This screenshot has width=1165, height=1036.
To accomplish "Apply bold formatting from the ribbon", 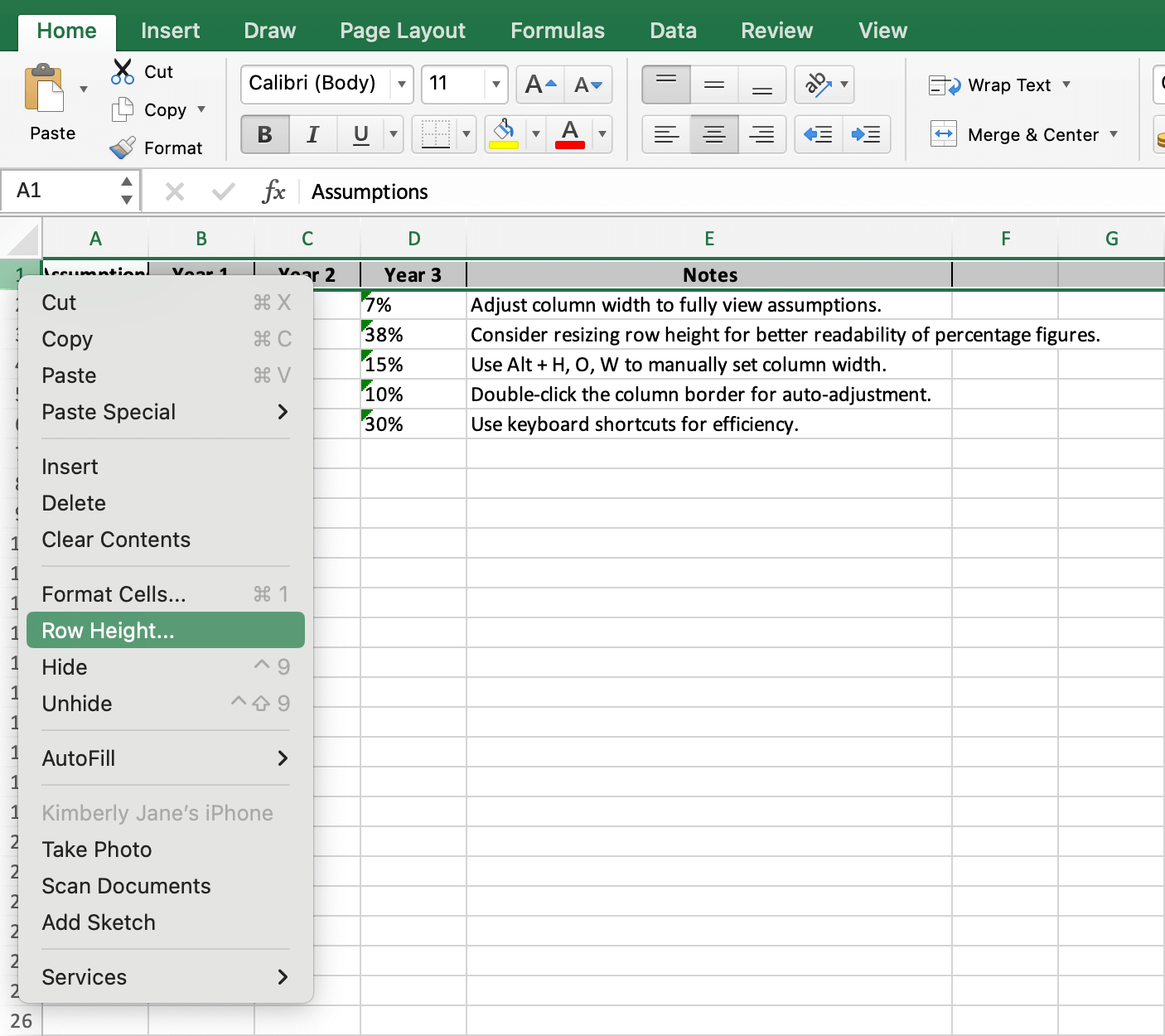I will 264,134.
